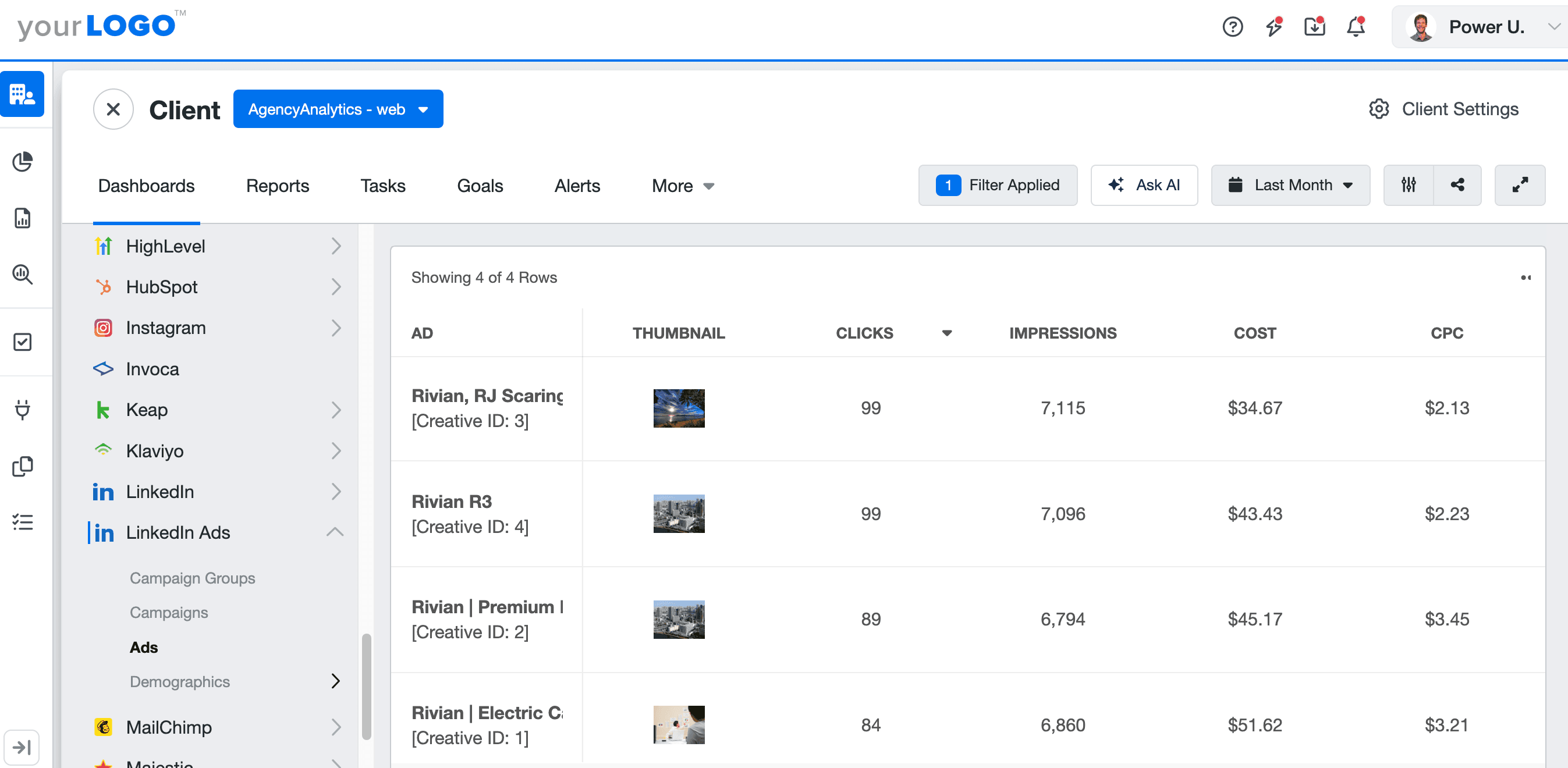Expand the left sidebar arrow button
Viewport: 1568px width, 768px height.
[x=22, y=746]
